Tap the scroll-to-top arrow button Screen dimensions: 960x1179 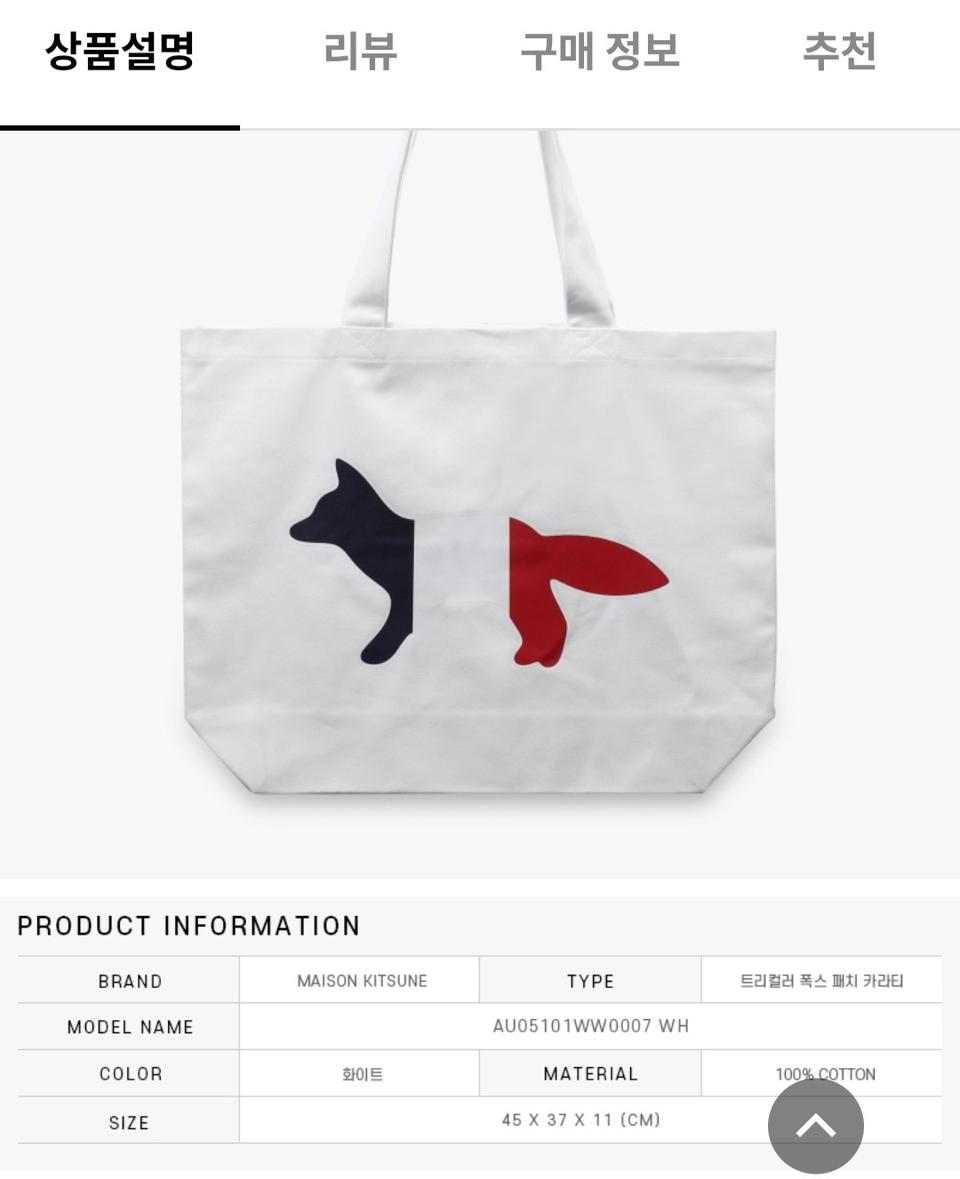[816, 1125]
